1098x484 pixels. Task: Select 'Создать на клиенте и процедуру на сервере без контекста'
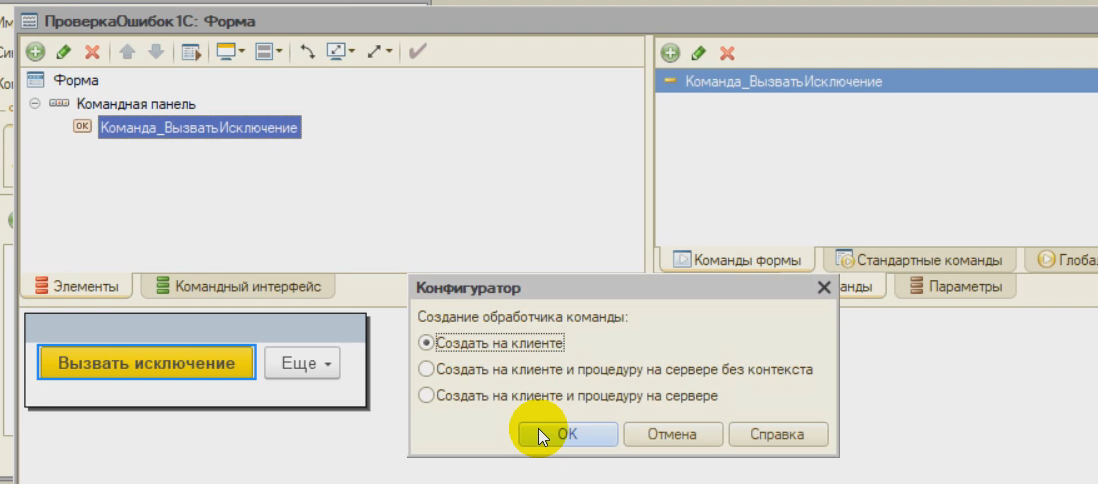(x=427, y=369)
